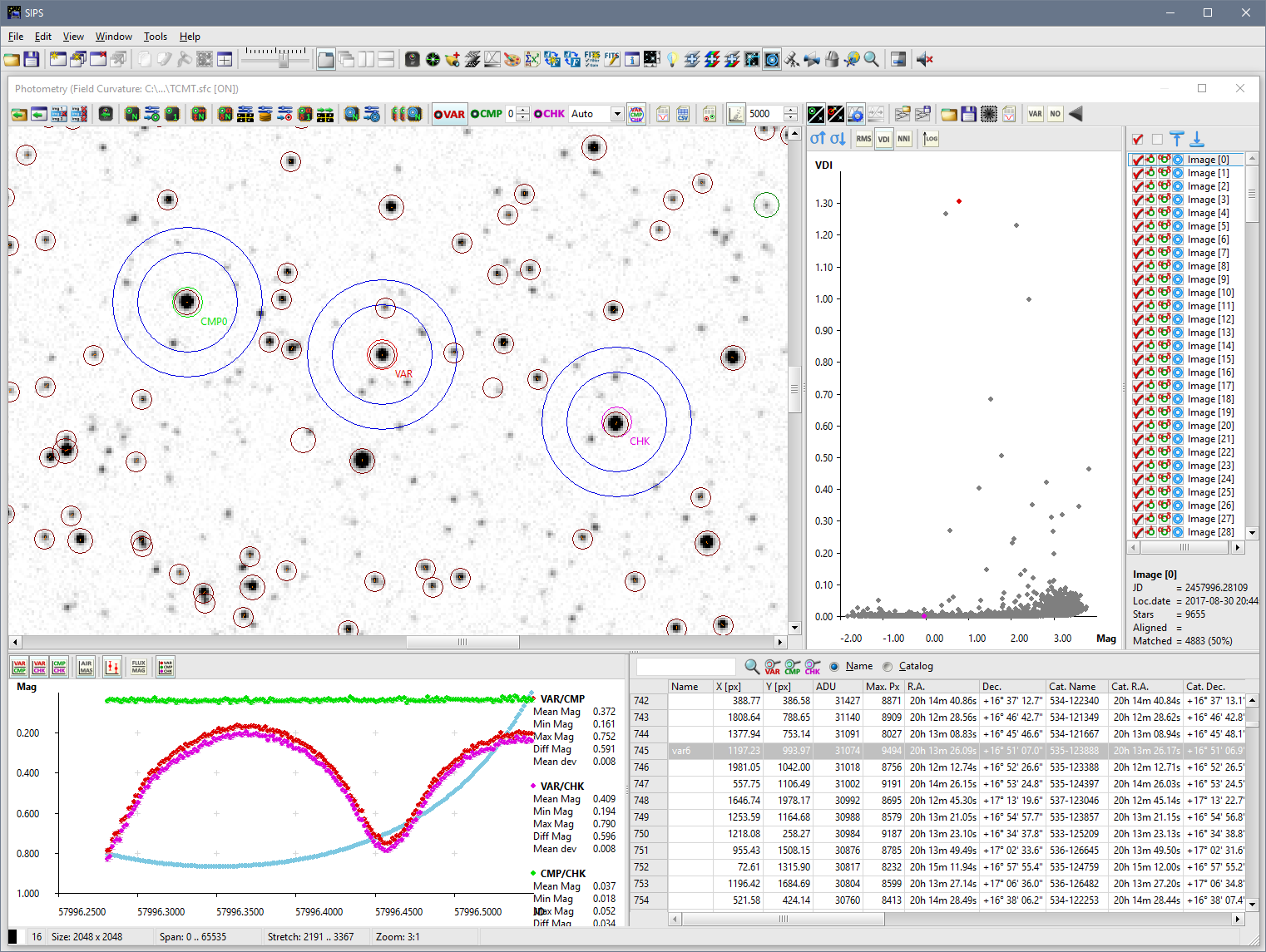Open the Tools menu
This screenshot has width=1266, height=952.
tap(155, 37)
